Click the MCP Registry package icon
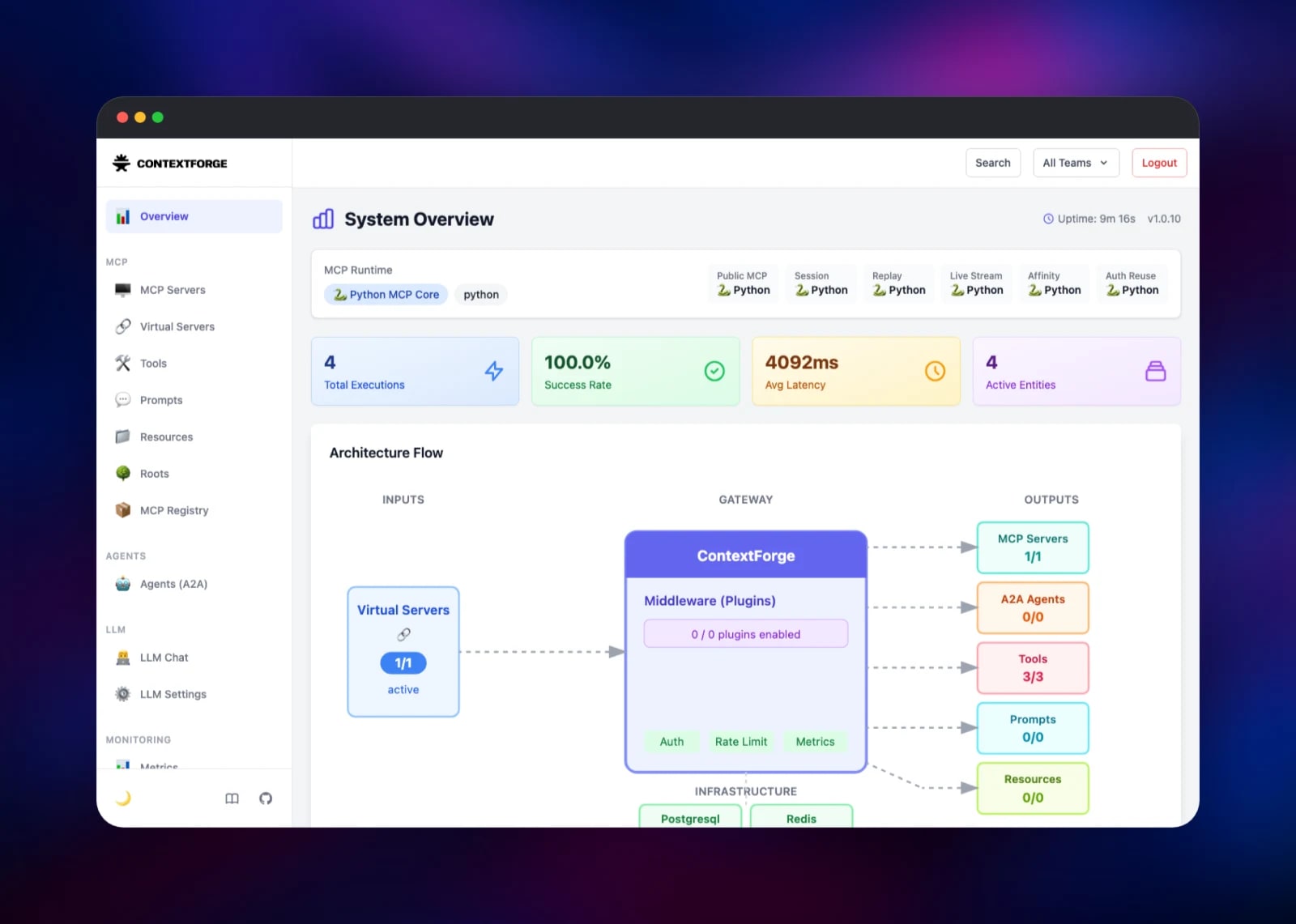The image size is (1296, 924). click(123, 510)
